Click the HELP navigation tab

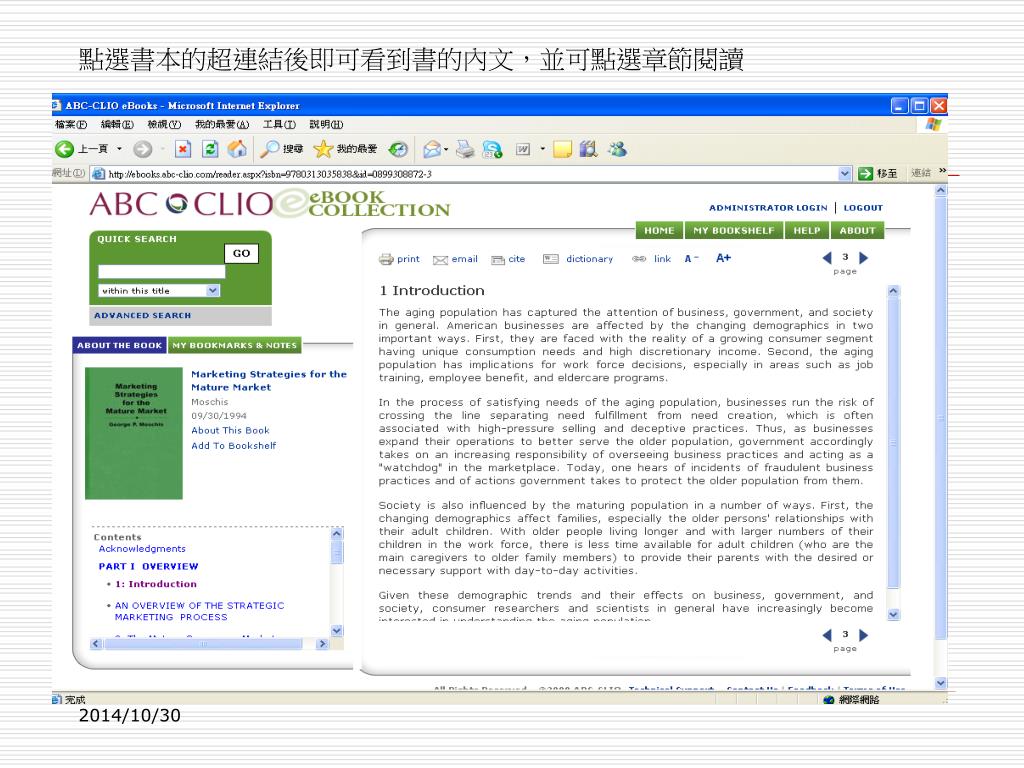point(807,231)
